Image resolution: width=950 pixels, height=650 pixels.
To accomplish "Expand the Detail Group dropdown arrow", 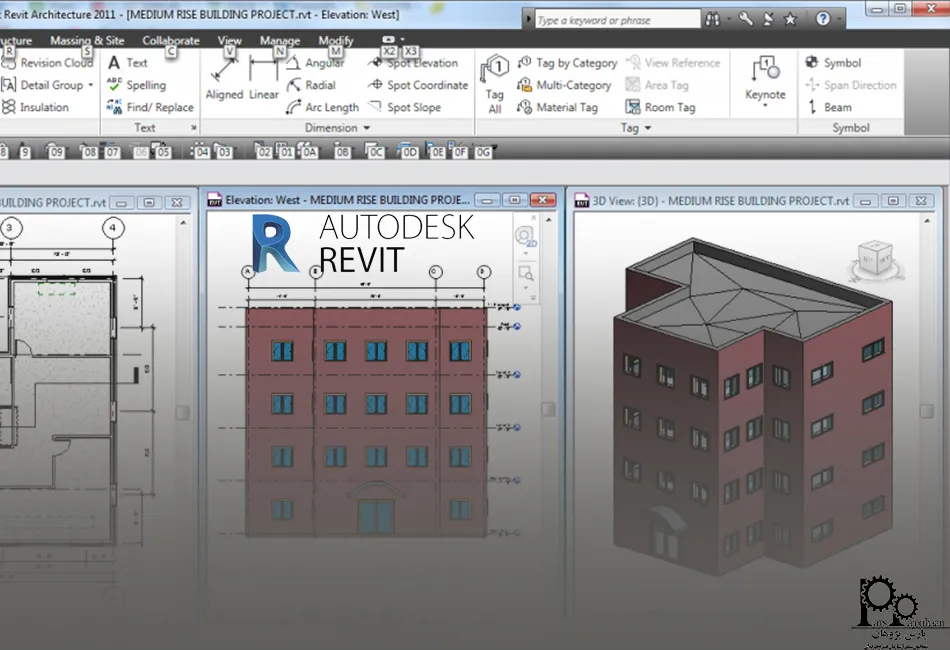I will 91,85.
